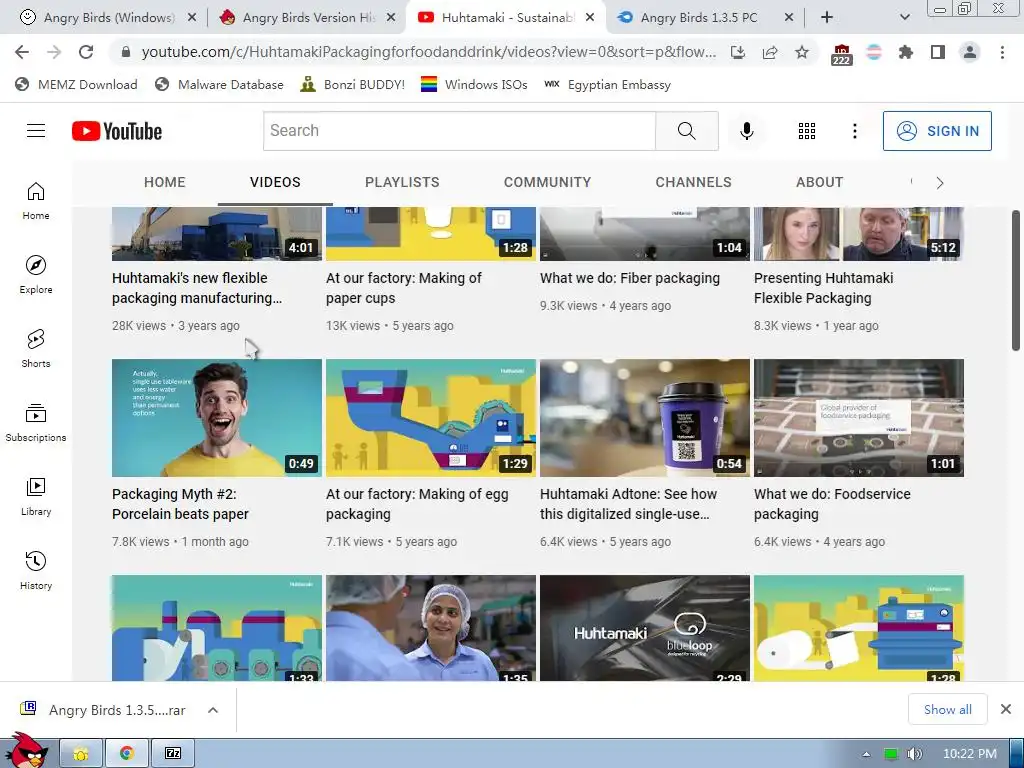Open YouTube settings three-dot menu

(854, 131)
